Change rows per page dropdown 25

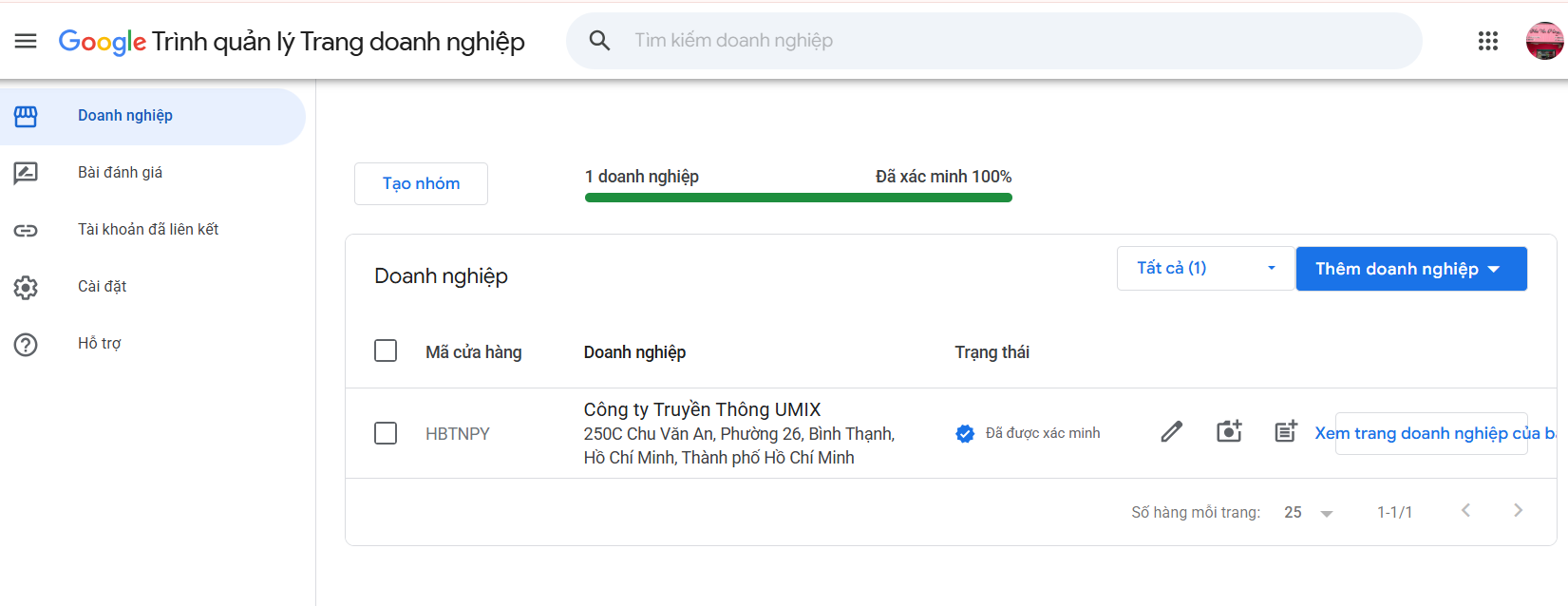tap(1309, 513)
